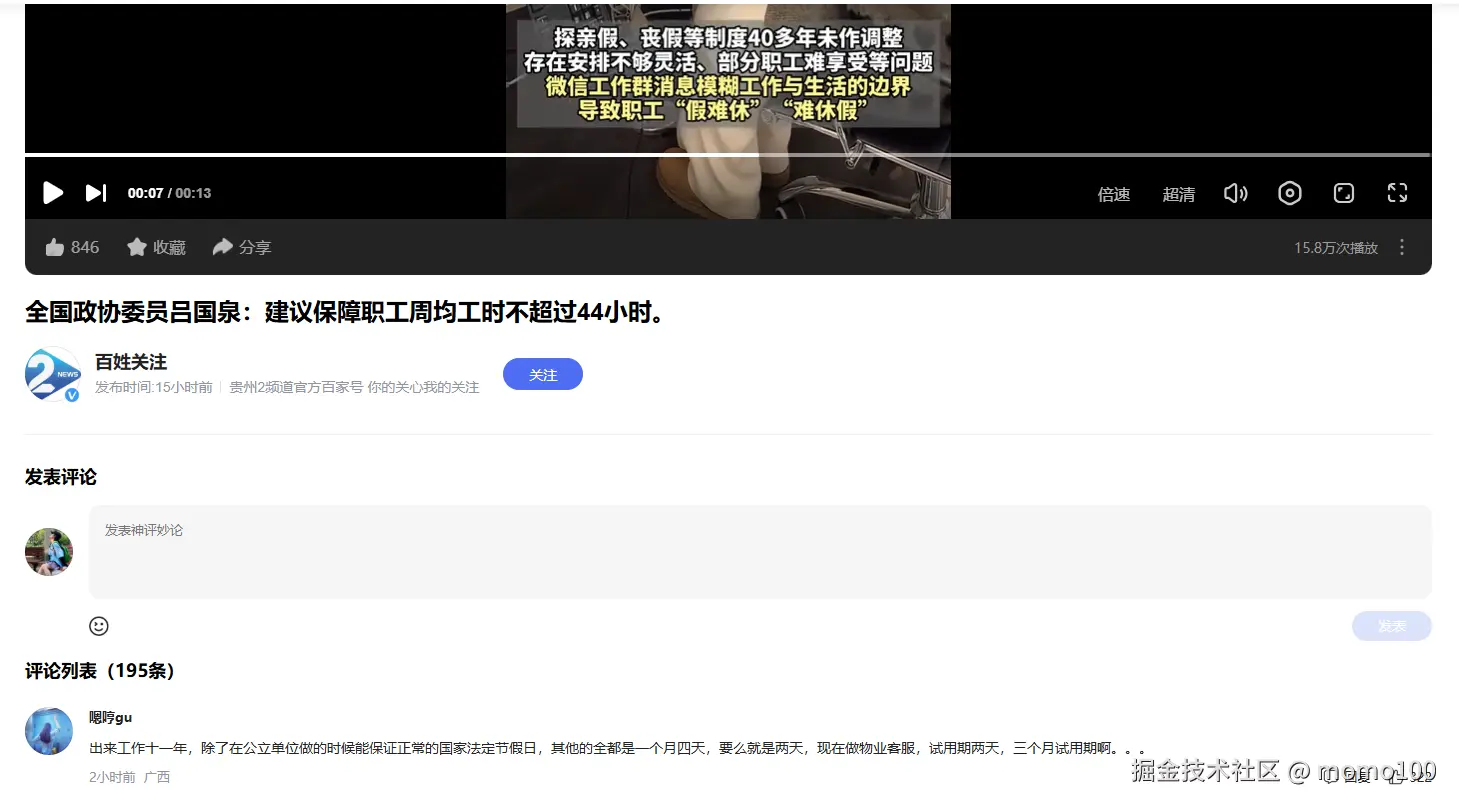The image size is (1459, 807).
Task: Toggle 收藏 to favorite this video
Action: point(155,246)
